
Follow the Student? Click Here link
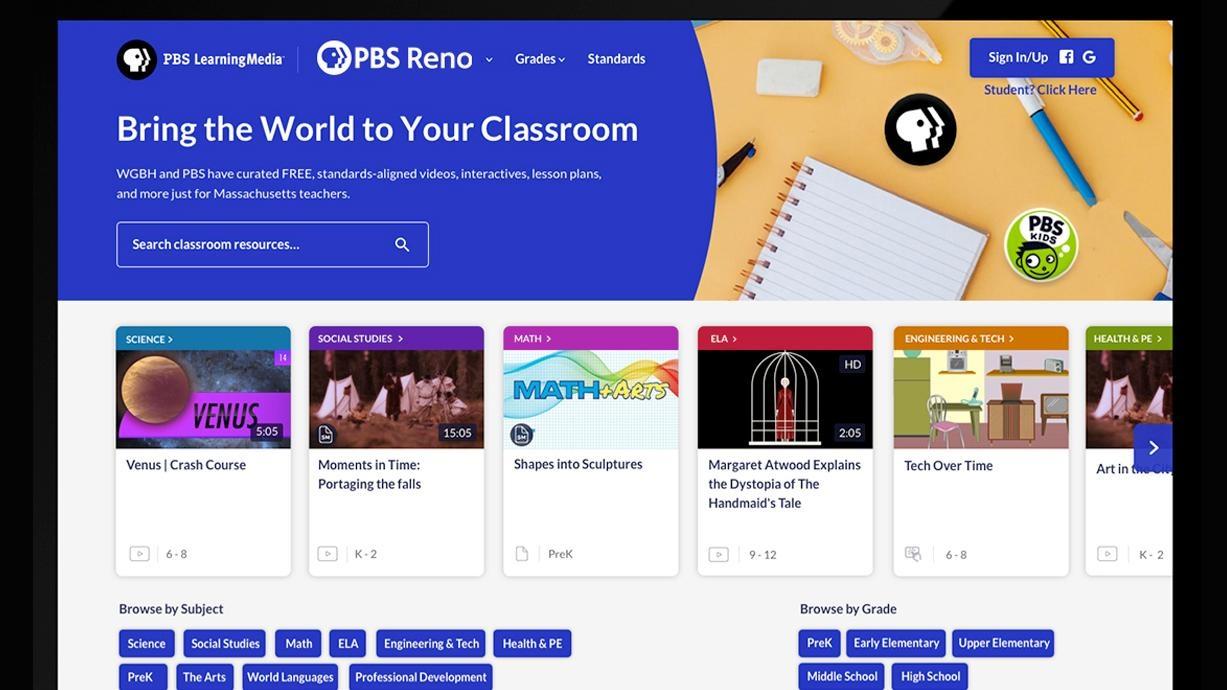tap(1040, 90)
